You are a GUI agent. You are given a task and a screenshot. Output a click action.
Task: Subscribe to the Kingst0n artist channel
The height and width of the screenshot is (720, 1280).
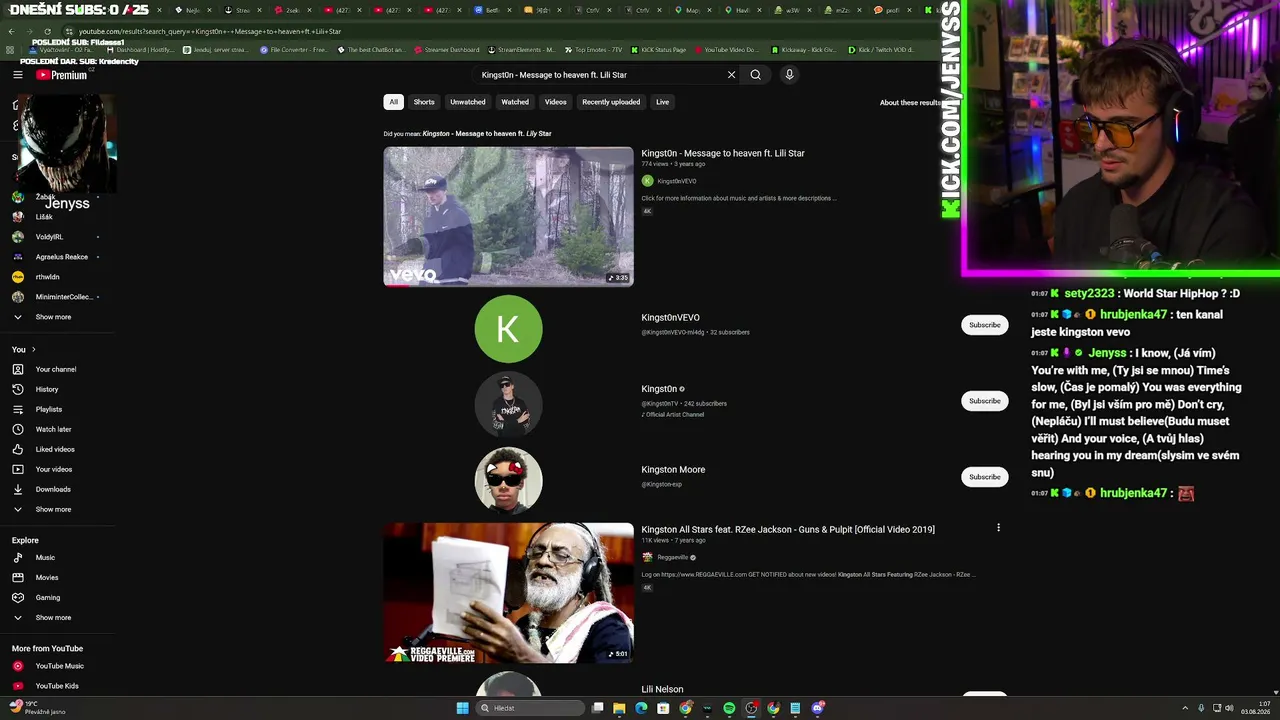984,401
